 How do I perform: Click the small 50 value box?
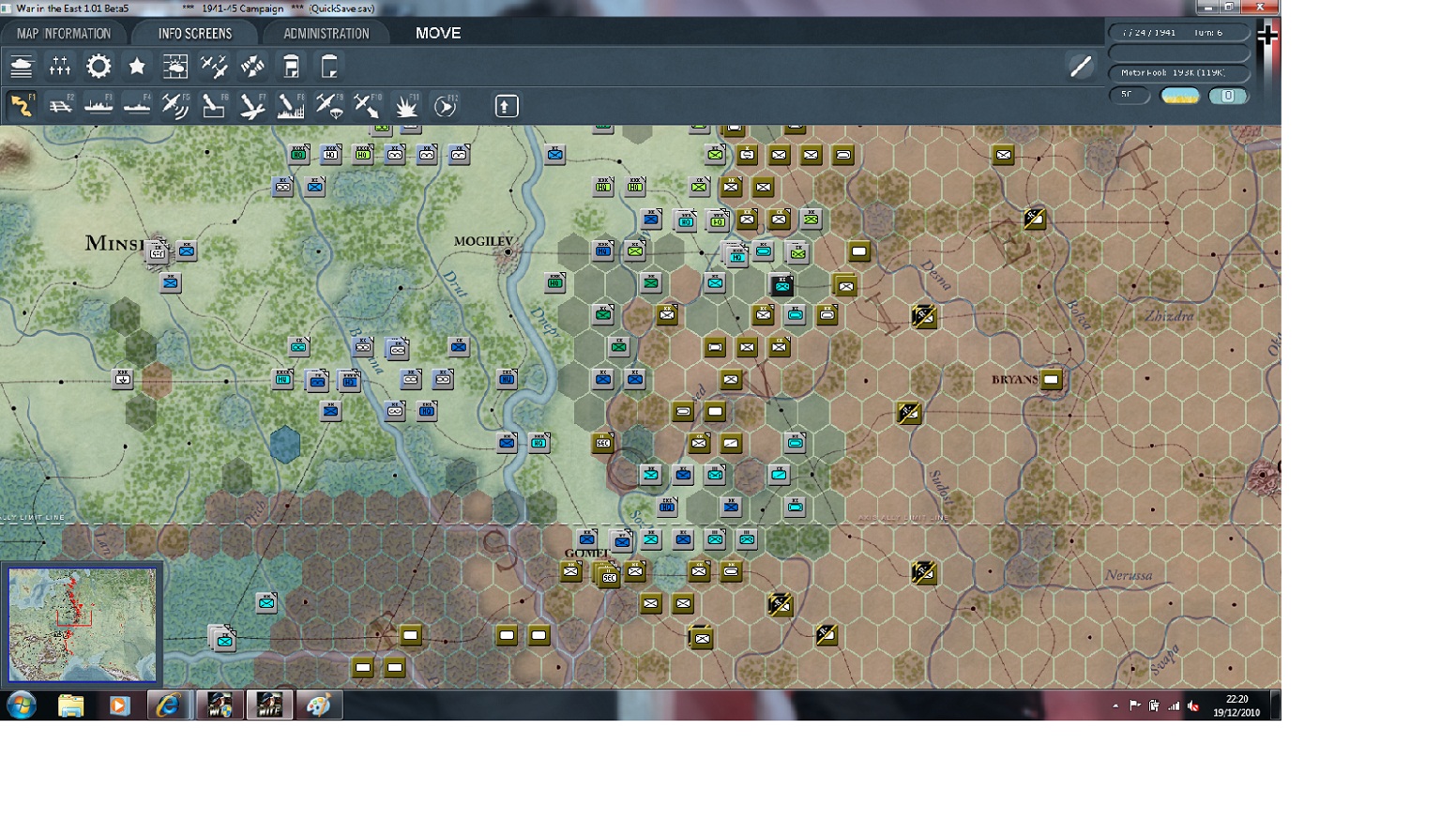1129,96
